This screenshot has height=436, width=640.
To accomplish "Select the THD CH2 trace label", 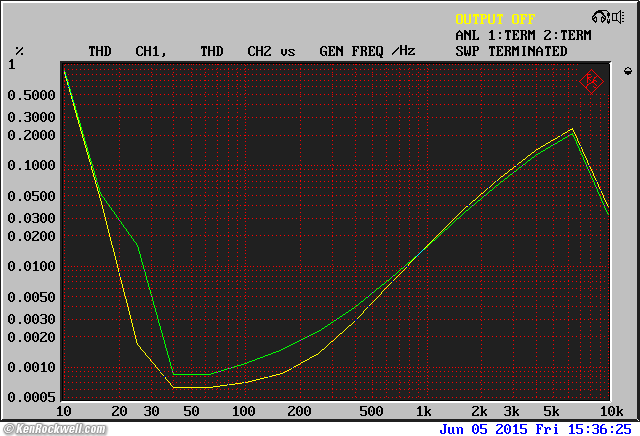I will (236, 51).
